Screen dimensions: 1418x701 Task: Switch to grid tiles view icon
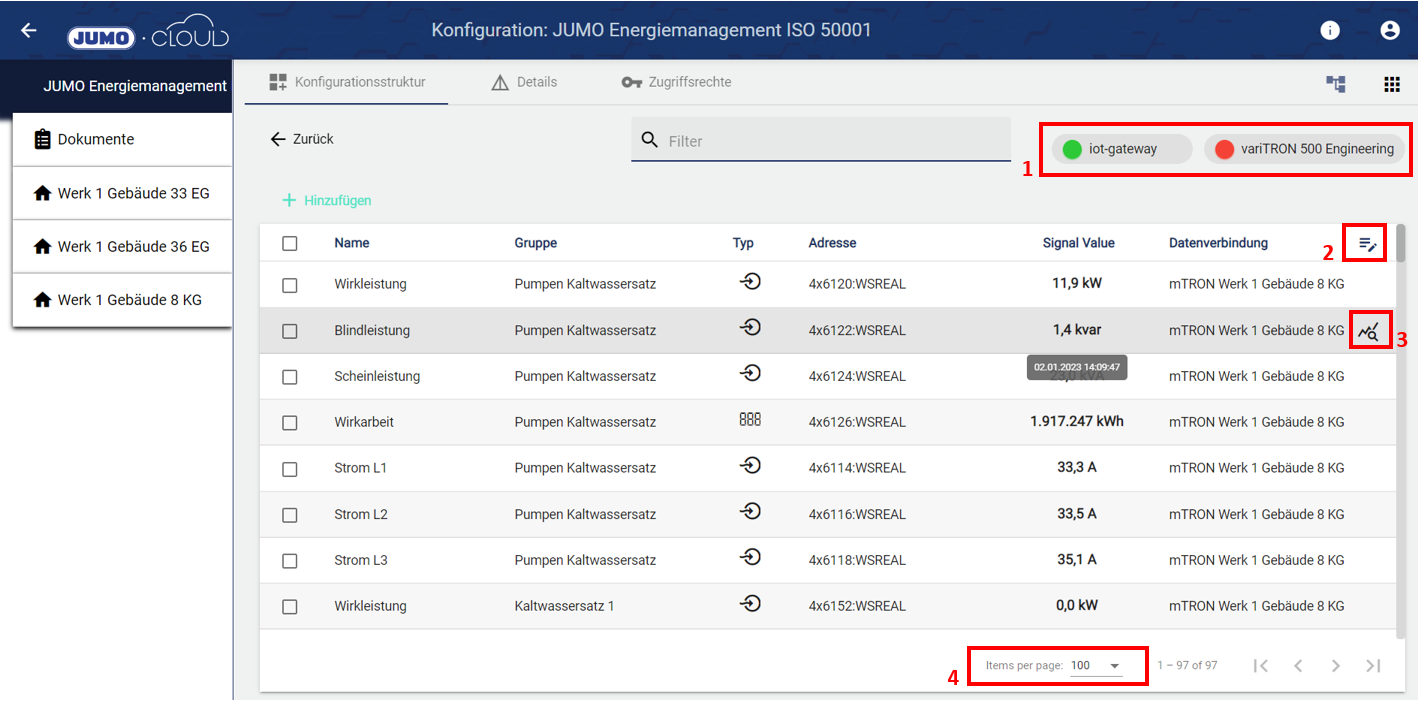point(1391,84)
